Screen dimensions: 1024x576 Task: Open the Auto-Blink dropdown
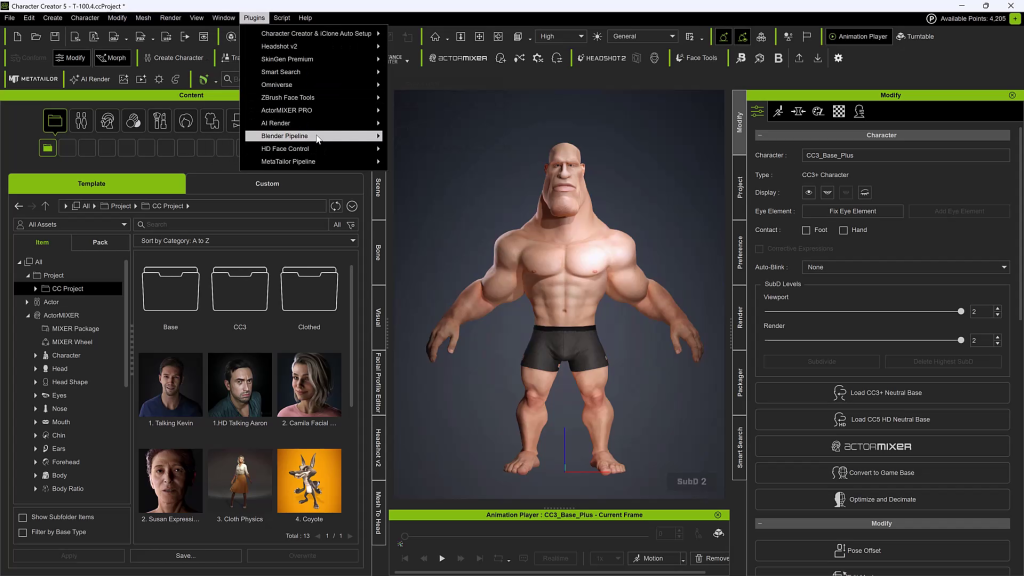point(906,267)
